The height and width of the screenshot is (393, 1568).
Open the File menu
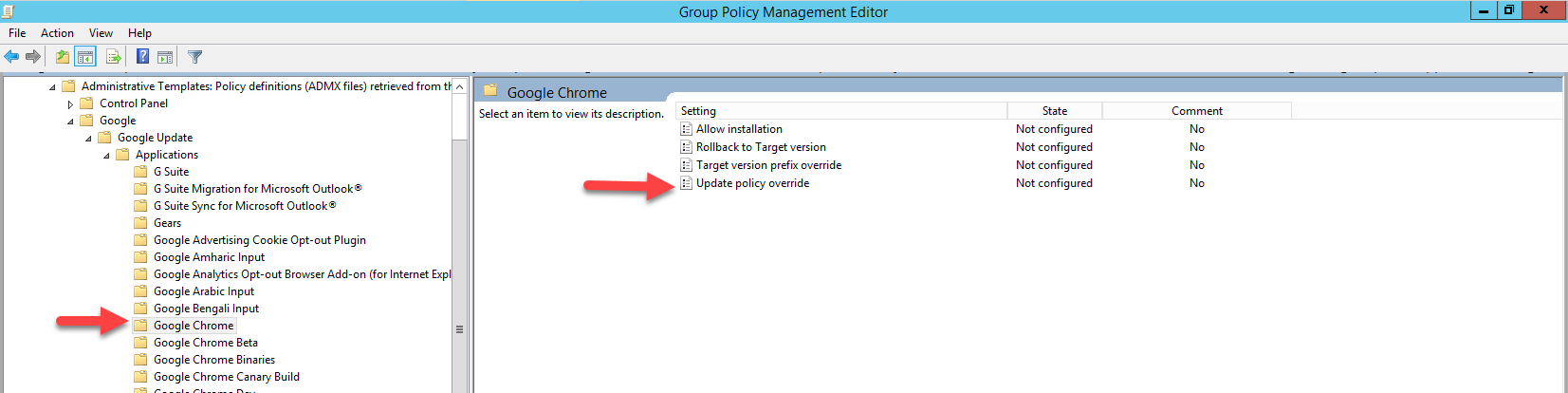coord(17,32)
